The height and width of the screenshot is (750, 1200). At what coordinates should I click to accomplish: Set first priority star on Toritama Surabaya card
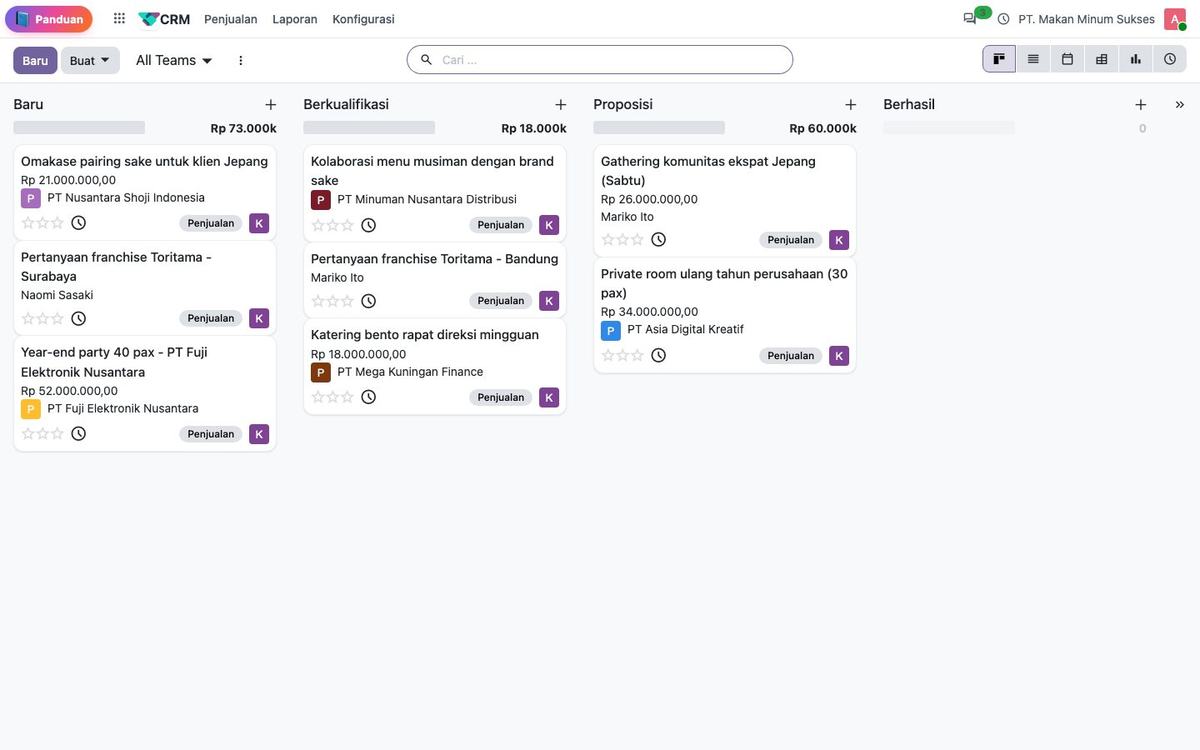28,318
